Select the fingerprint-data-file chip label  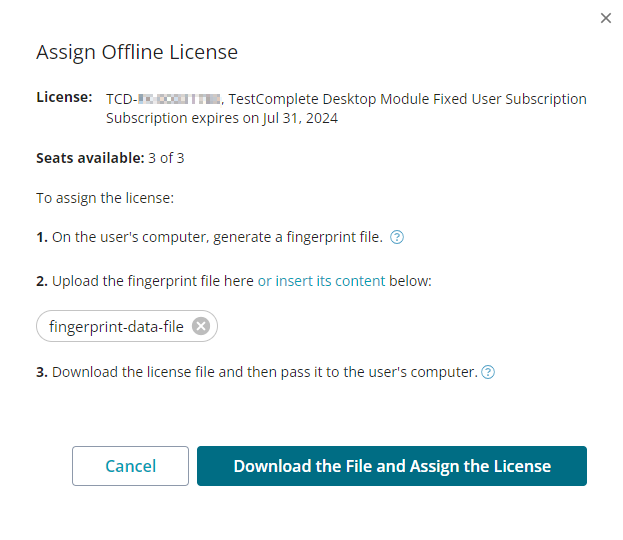click(116, 326)
